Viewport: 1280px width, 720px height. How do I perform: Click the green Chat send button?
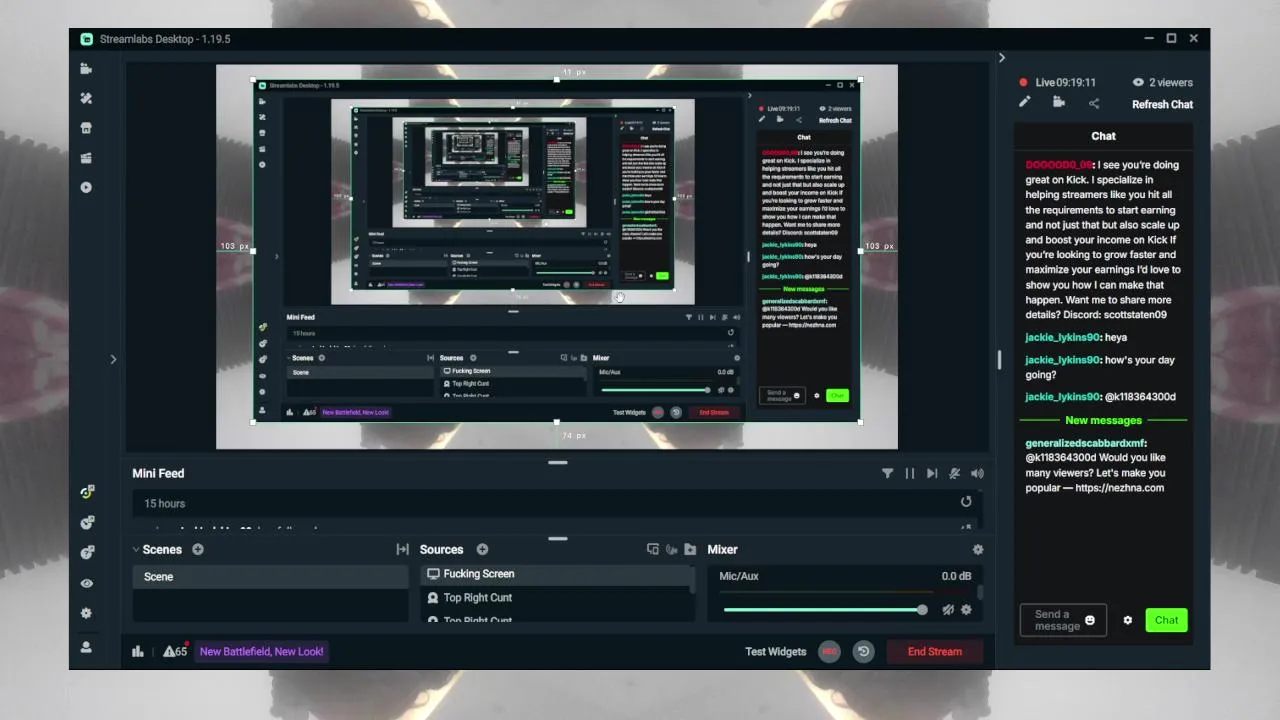1166,620
